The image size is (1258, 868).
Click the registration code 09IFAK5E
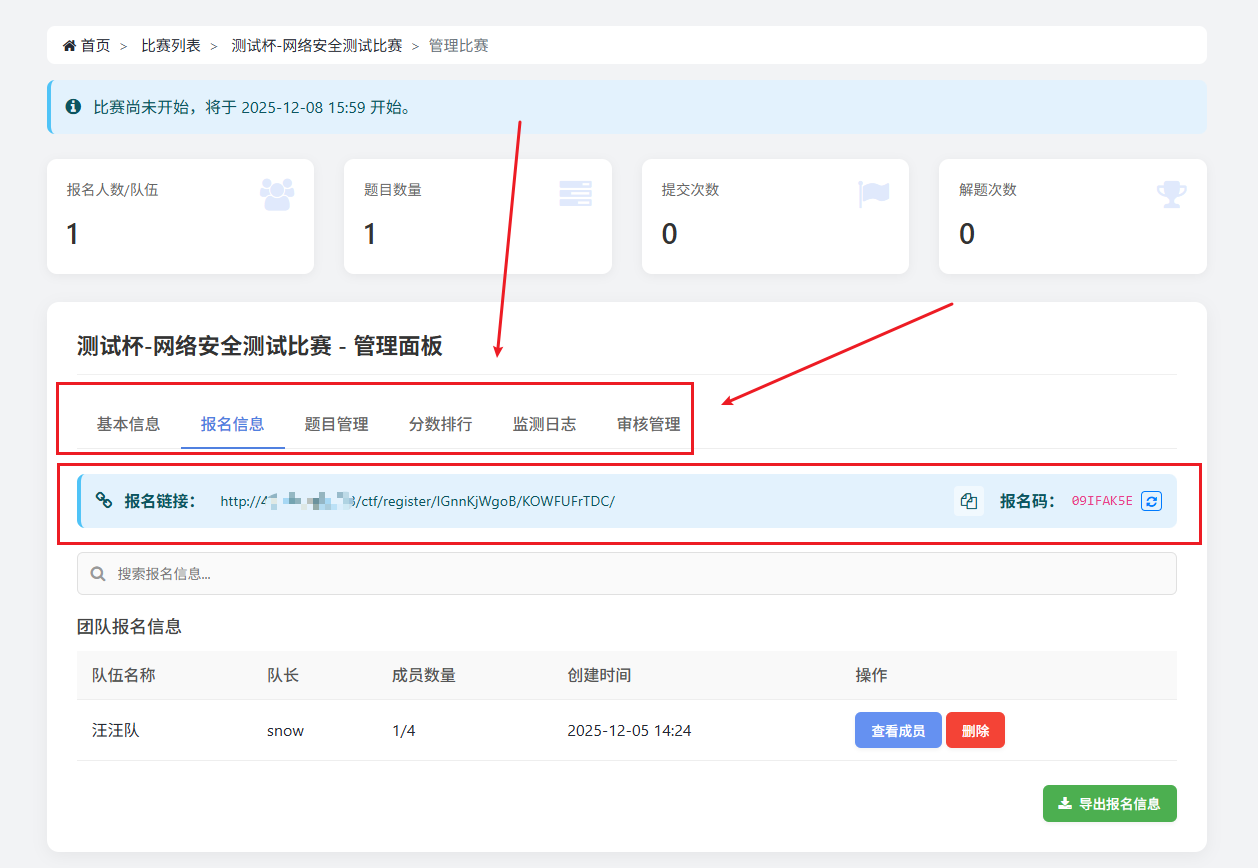click(x=1102, y=501)
